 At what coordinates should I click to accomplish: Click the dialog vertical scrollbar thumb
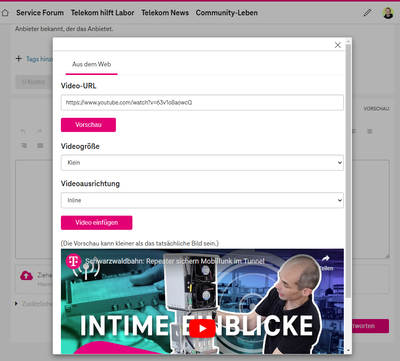click(349, 171)
